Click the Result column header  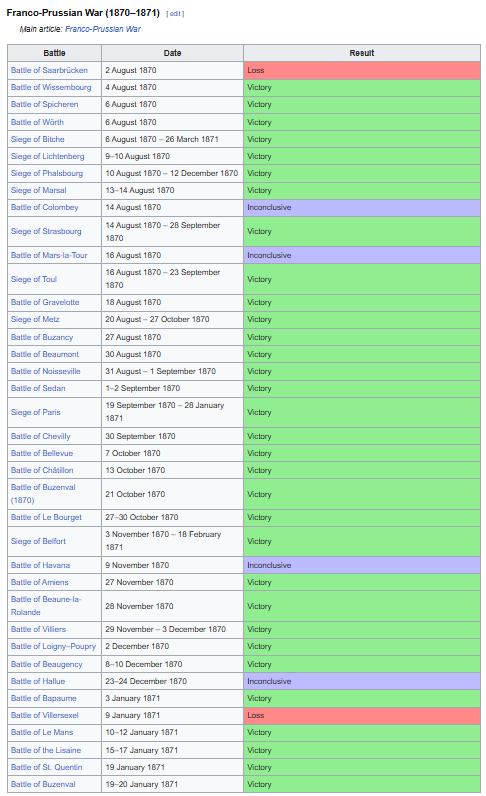362,53
